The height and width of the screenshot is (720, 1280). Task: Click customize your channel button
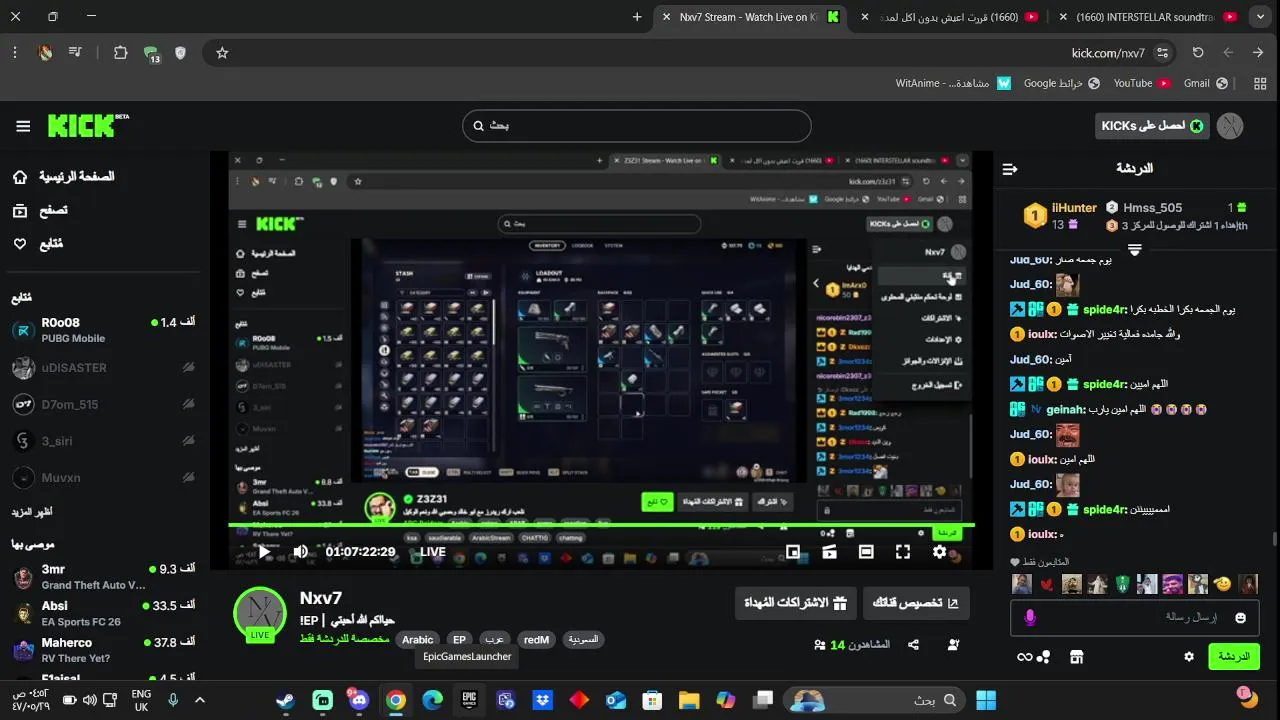coord(916,603)
